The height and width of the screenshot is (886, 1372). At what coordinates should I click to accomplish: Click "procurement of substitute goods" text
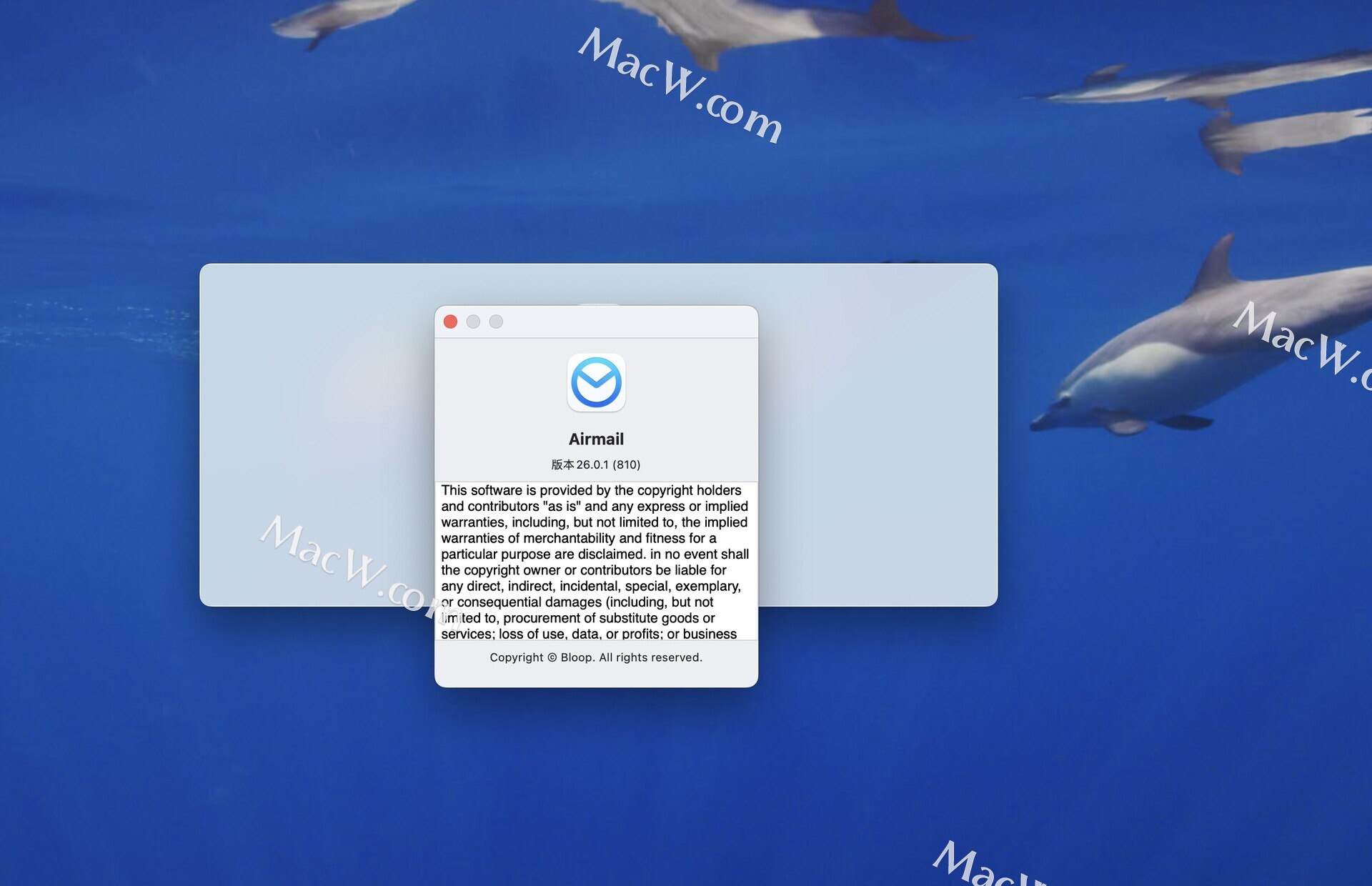(x=600, y=618)
